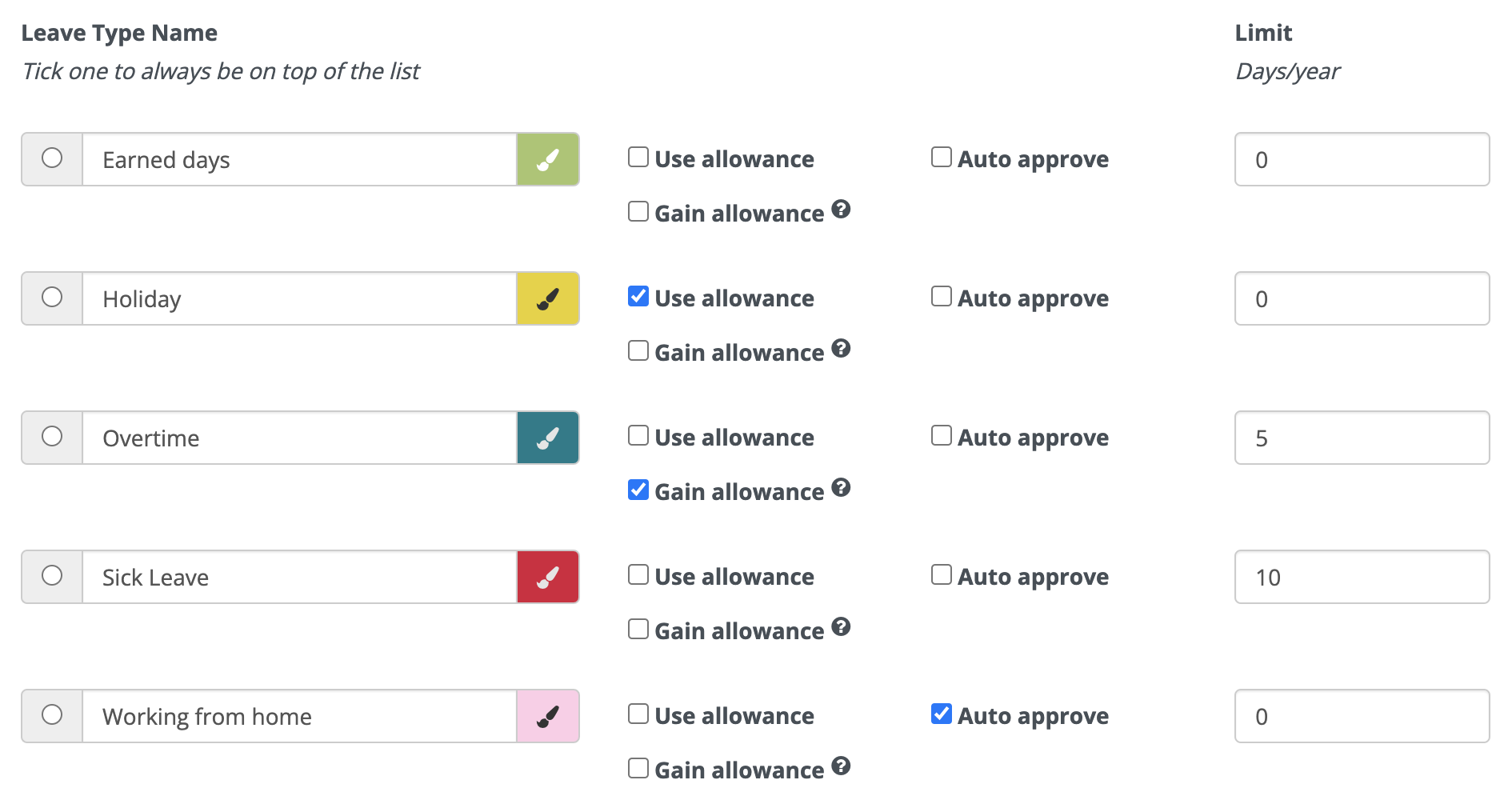The image size is (1512, 808).
Task: Enable Auto approve for Sick Leave
Action: [942, 575]
